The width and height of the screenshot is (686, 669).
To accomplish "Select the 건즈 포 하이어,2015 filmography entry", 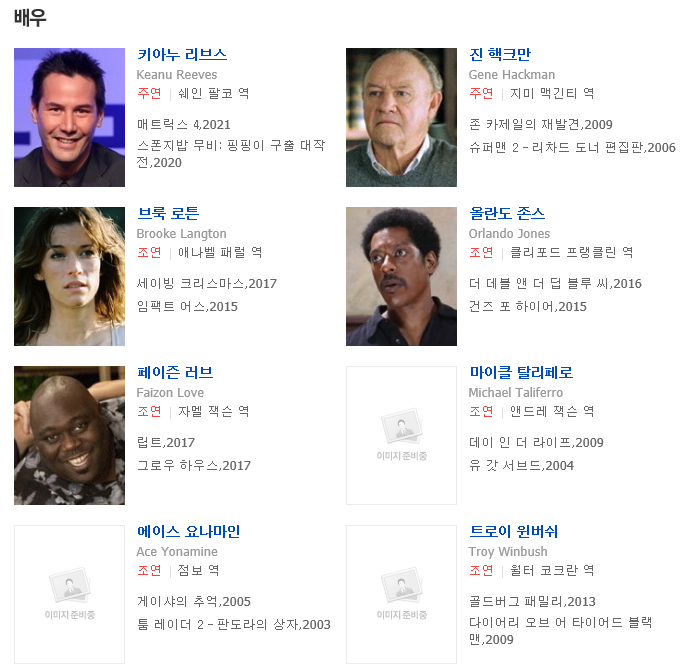I will pyautogui.click(x=528, y=306).
